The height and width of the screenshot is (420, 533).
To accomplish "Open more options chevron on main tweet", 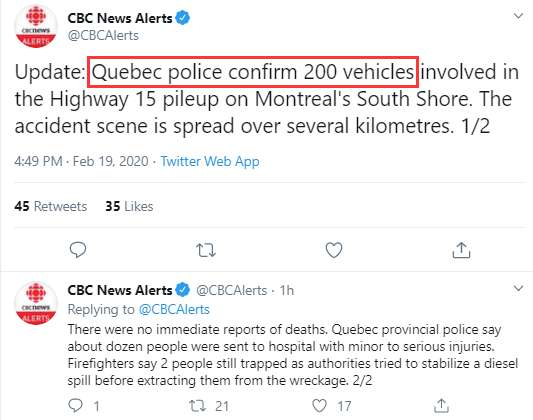I will [518, 16].
